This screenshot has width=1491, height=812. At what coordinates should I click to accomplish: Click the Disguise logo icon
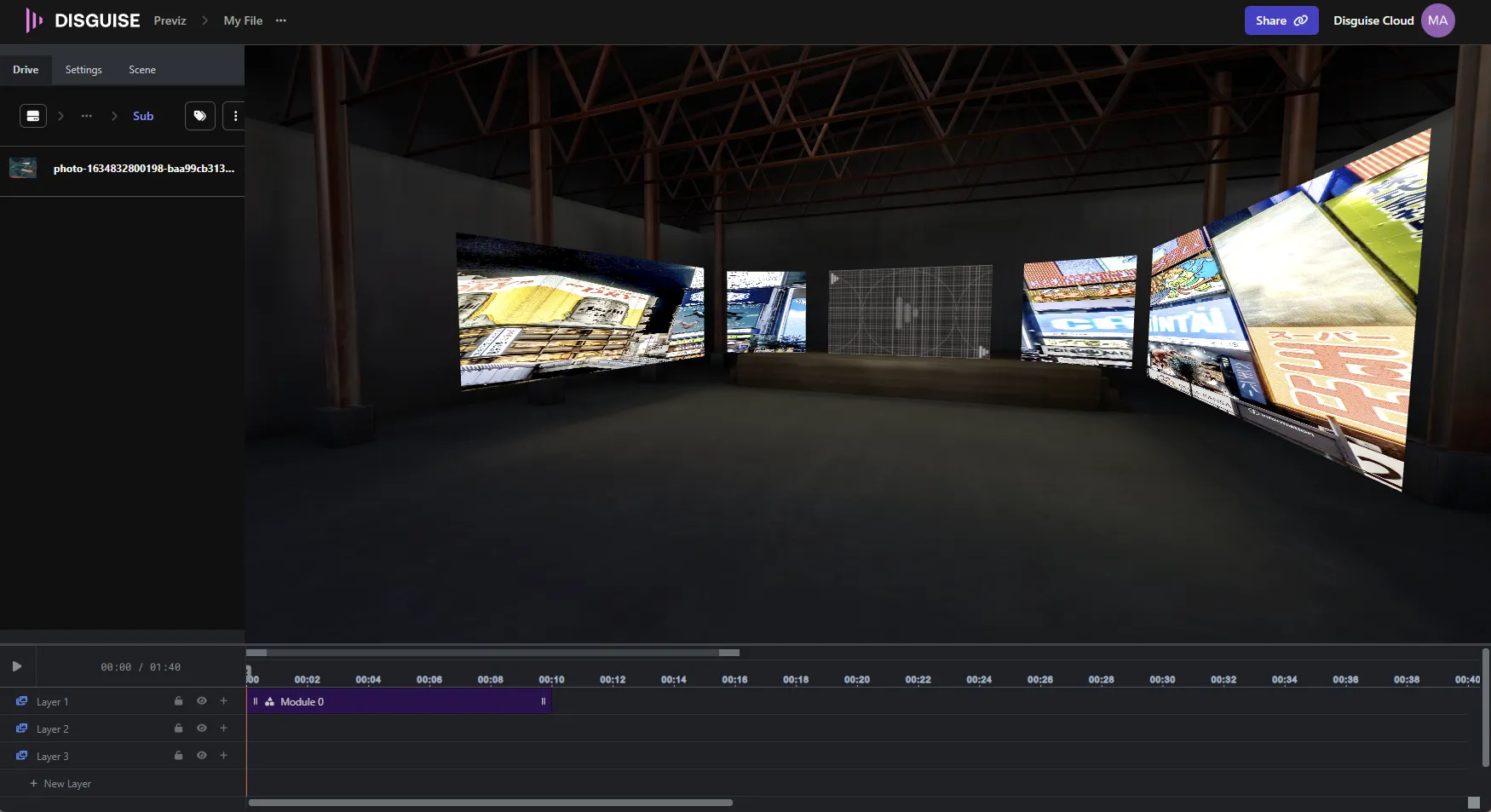[x=33, y=20]
